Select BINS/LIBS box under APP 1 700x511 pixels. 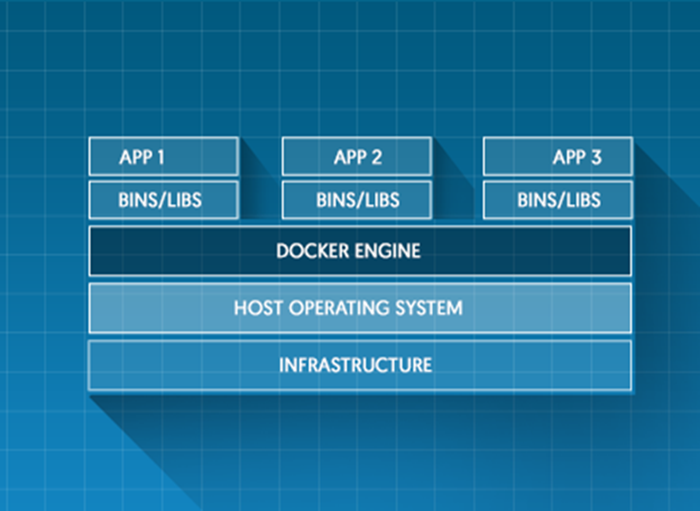point(163,200)
